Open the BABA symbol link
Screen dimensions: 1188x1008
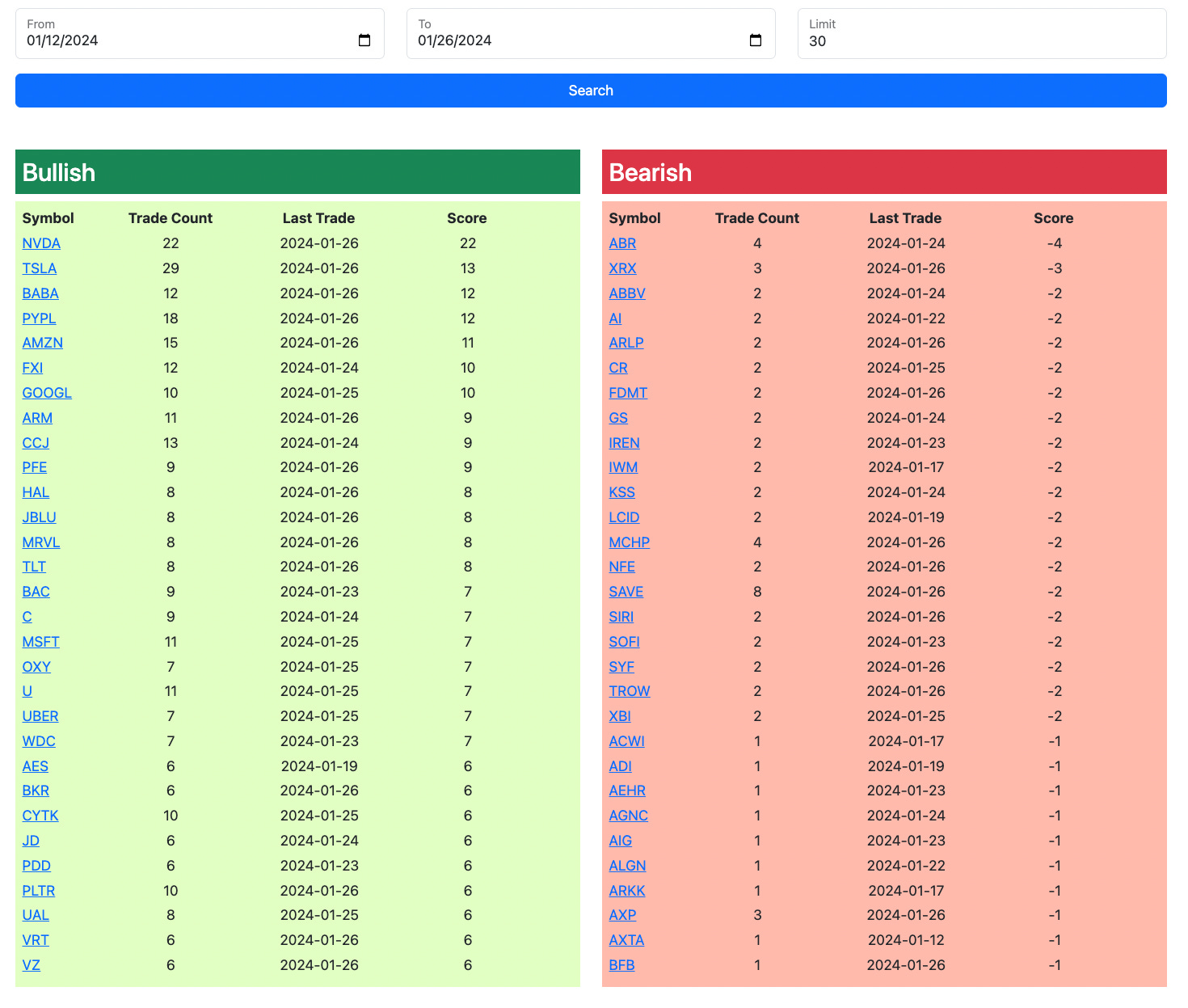40,293
